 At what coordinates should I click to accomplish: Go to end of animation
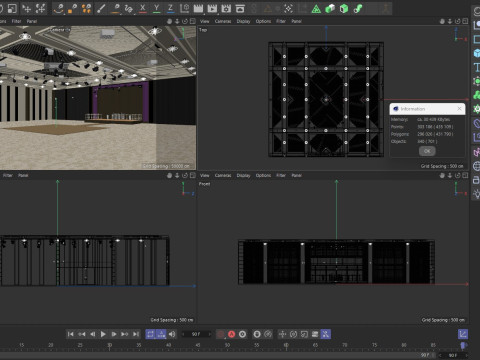pyautogui.click(x=136, y=334)
